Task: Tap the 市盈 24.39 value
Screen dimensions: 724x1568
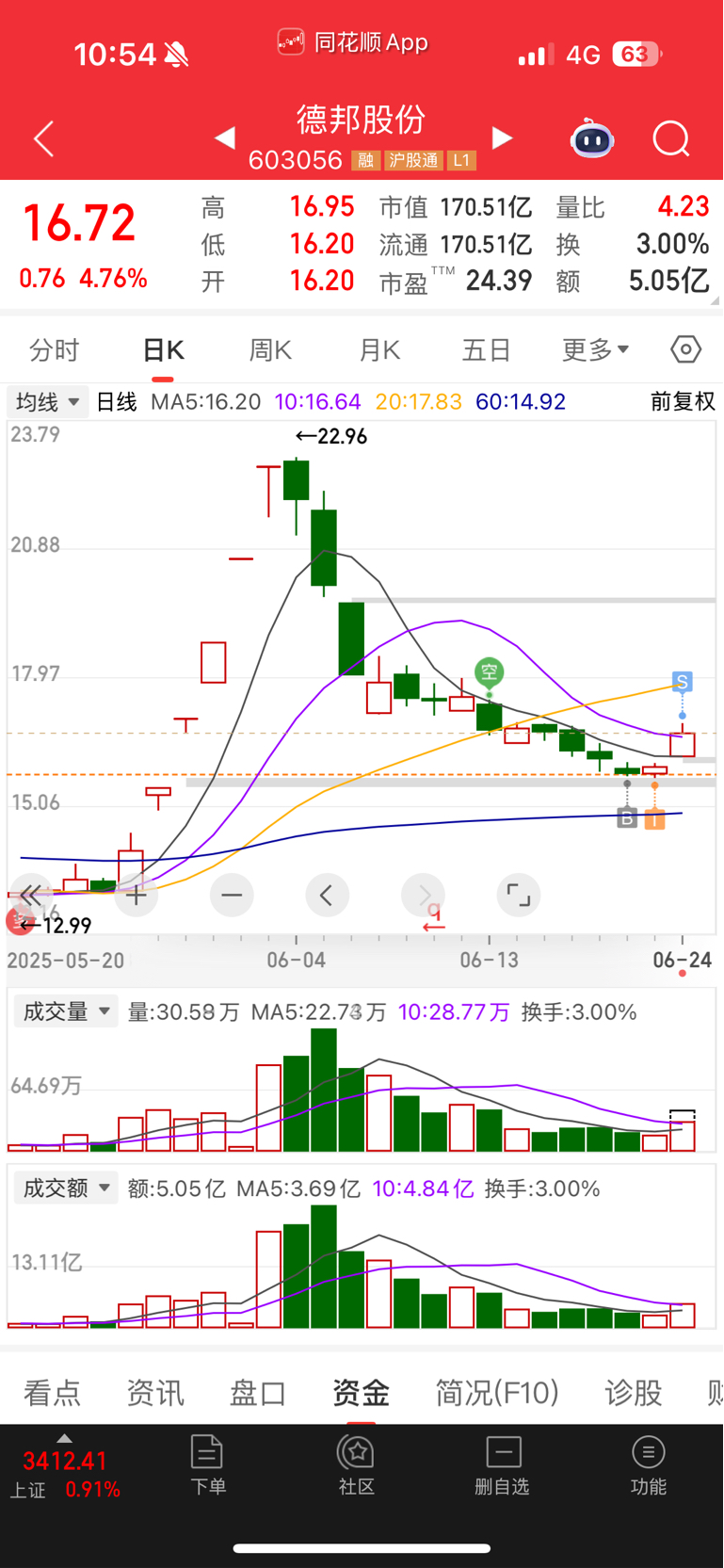Action: [499, 281]
